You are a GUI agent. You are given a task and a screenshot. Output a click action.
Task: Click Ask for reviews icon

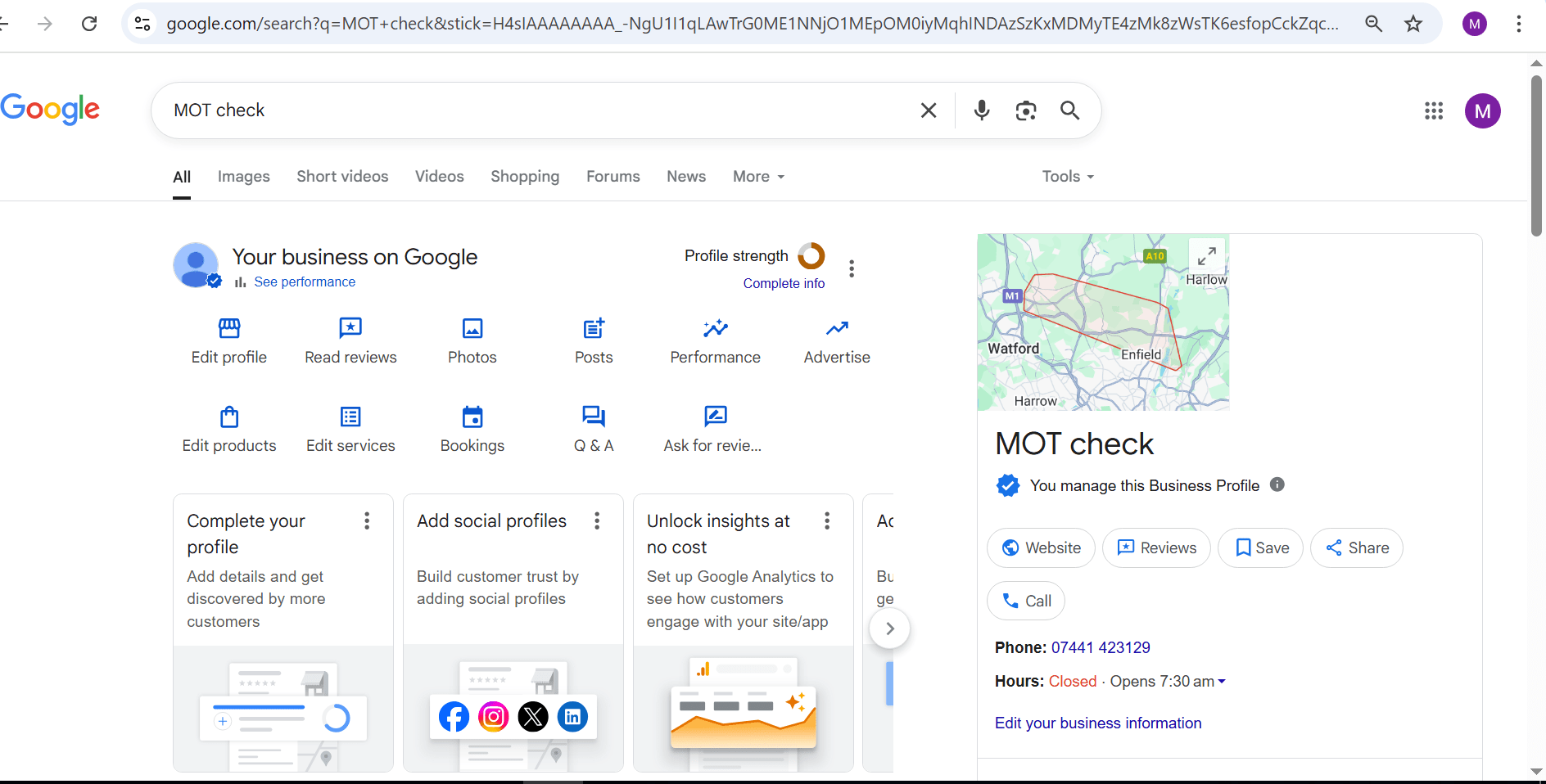click(x=716, y=417)
